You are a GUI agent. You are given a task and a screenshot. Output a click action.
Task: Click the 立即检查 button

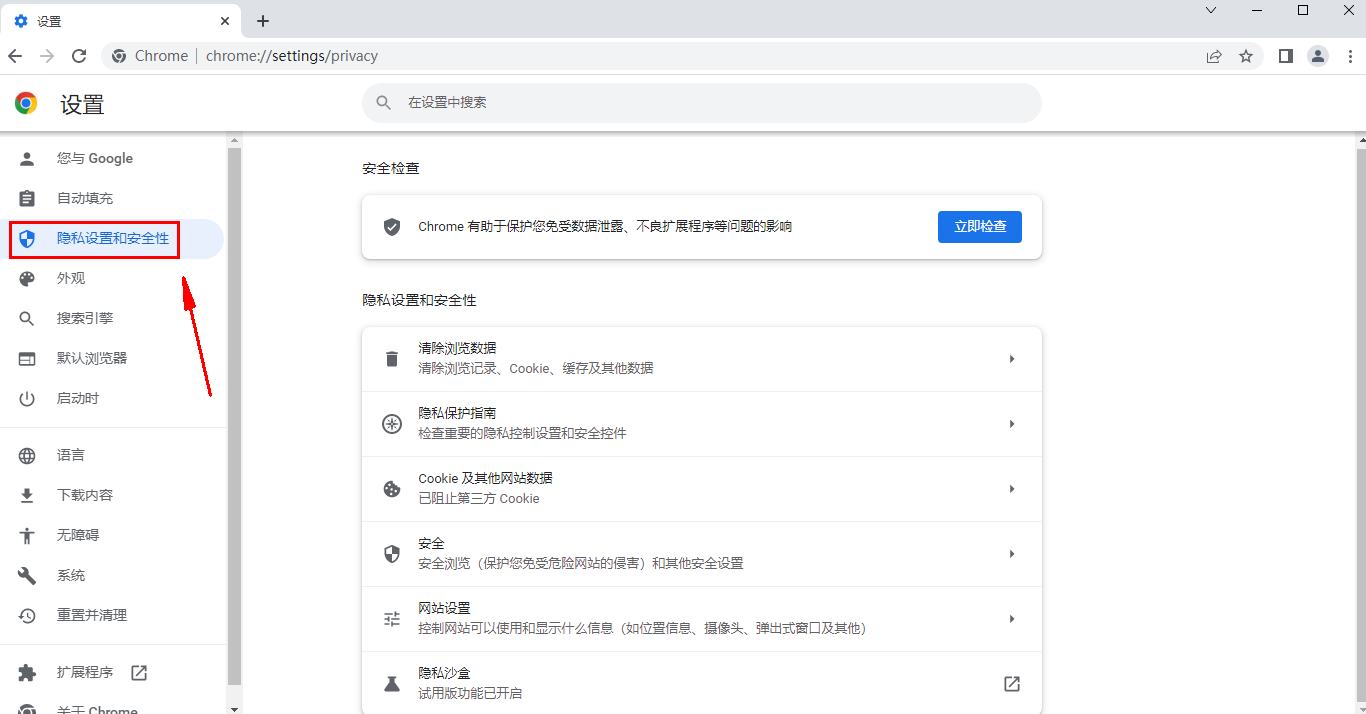coord(979,227)
